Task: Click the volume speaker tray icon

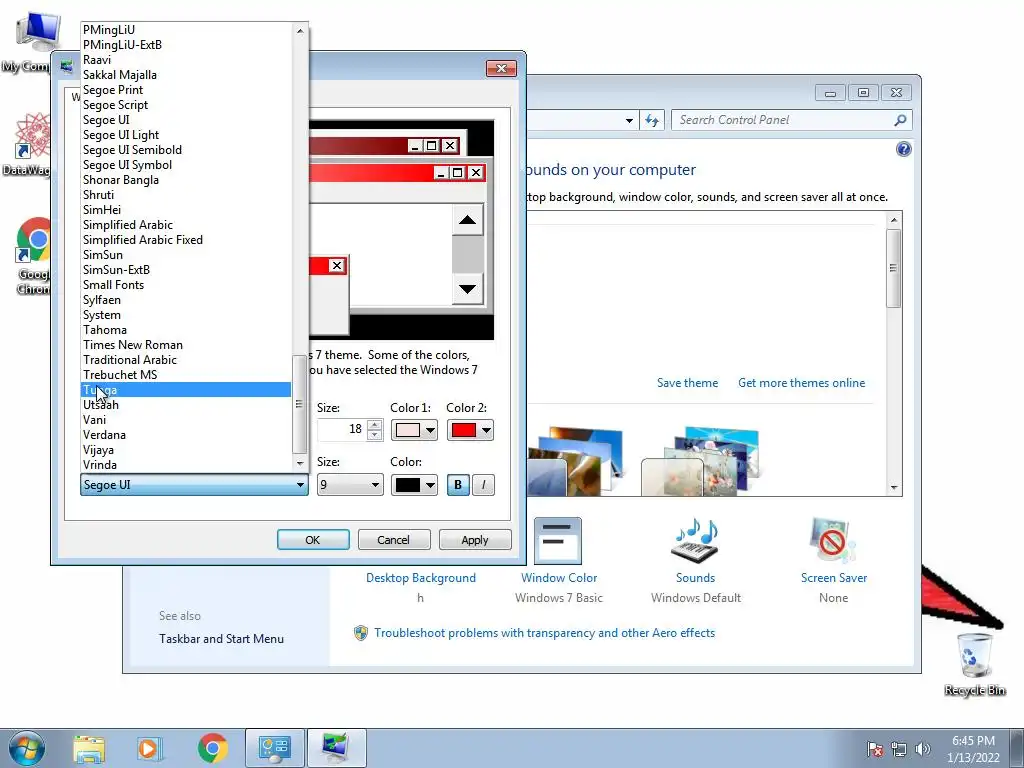Action: pos(922,749)
